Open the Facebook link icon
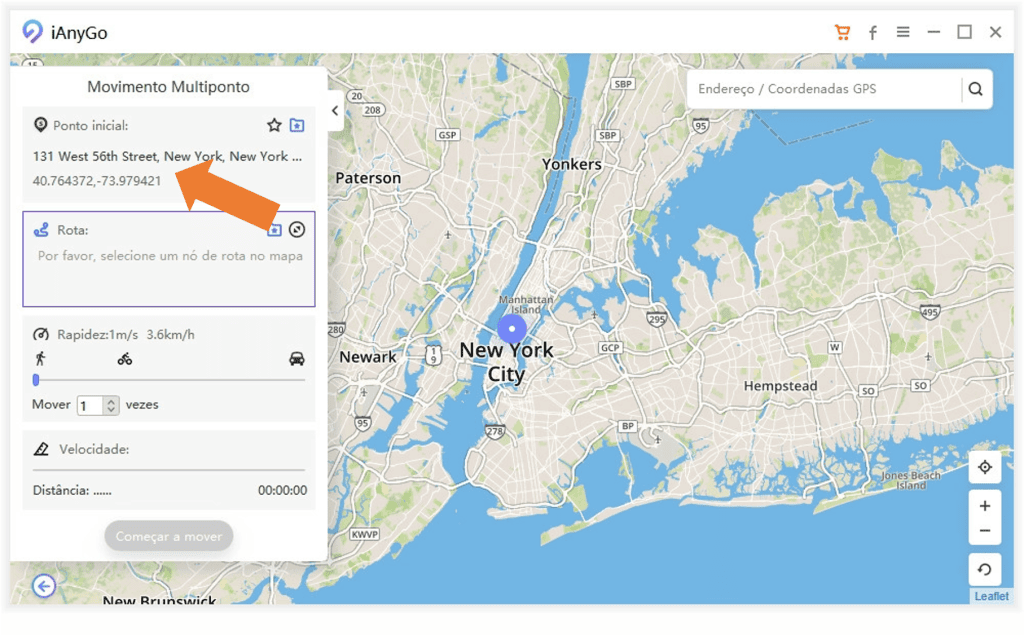The image size is (1024, 635). [x=872, y=33]
